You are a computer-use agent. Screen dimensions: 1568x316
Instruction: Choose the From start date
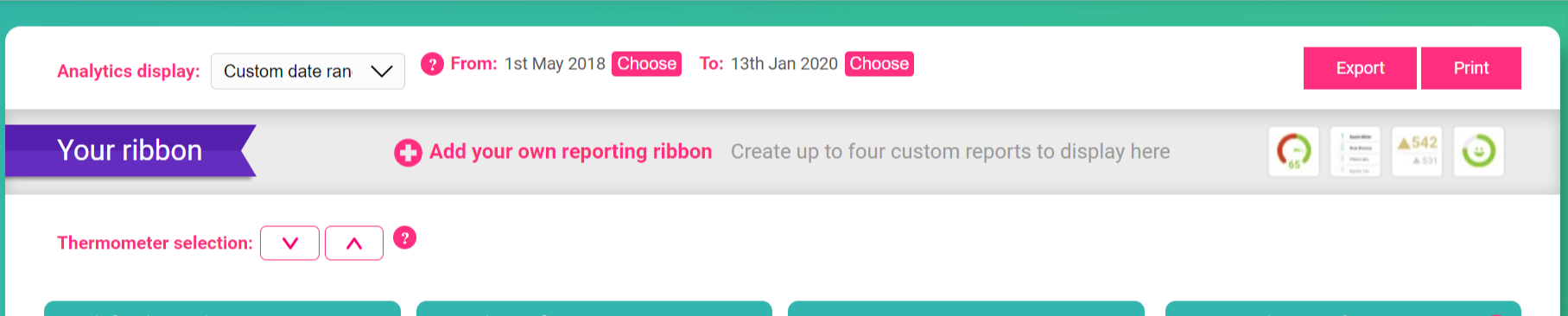click(x=646, y=64)
